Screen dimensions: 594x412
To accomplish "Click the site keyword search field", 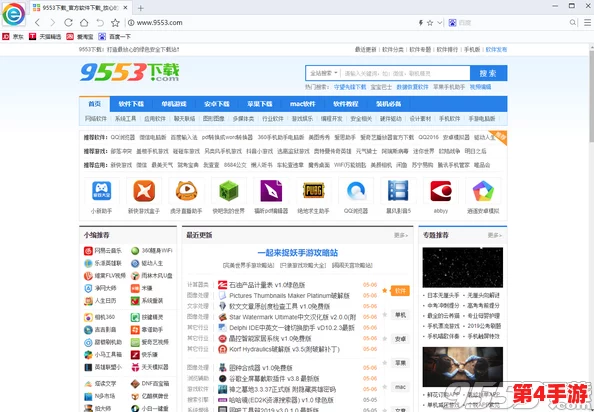I will coord(405,73).
